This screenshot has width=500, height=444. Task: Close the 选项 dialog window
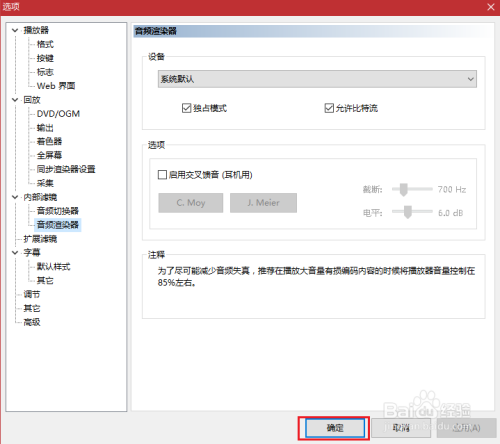click(x=491, y=7)
